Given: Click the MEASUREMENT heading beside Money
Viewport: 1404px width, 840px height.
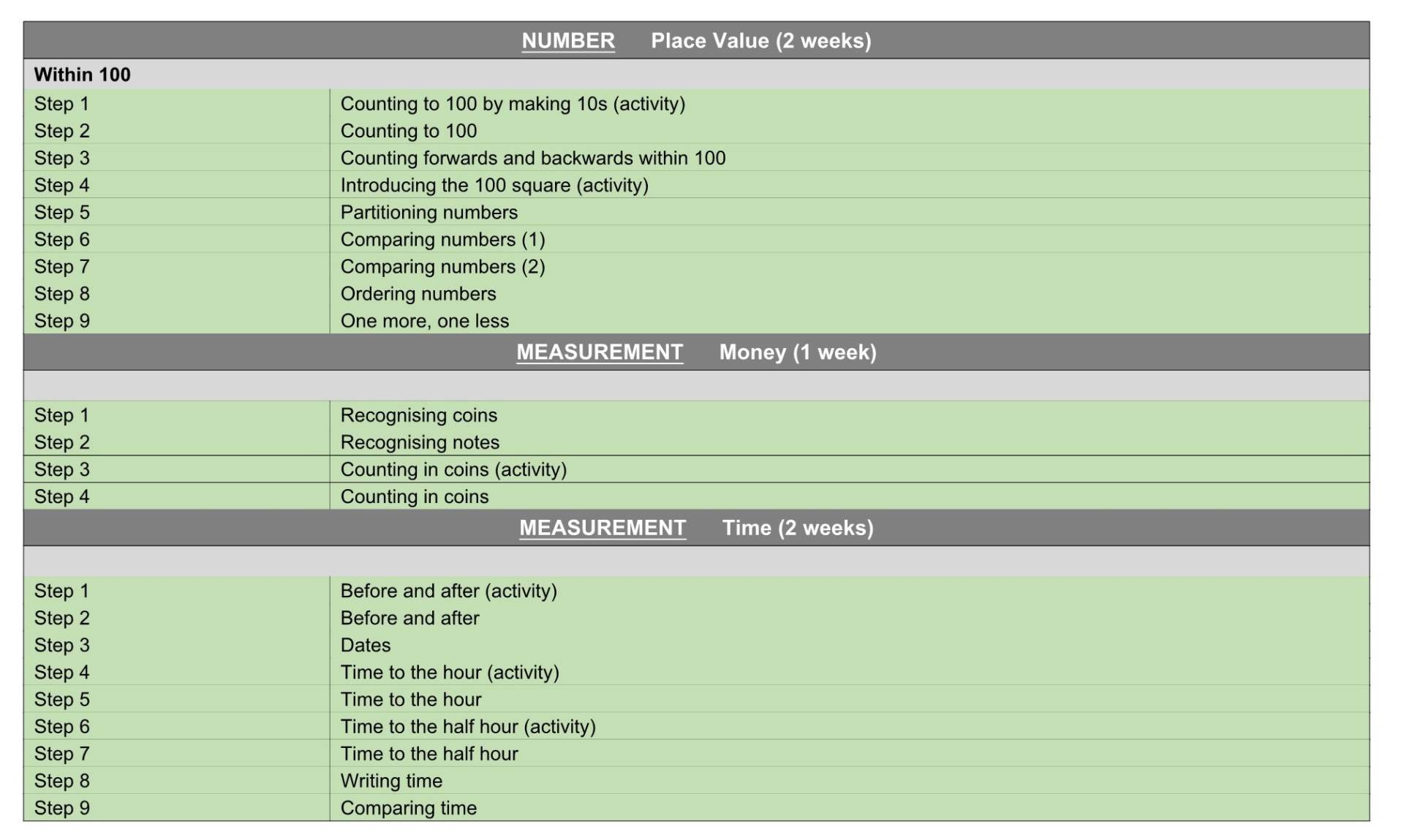Looking at the screenshot, I should coord(599,352).
